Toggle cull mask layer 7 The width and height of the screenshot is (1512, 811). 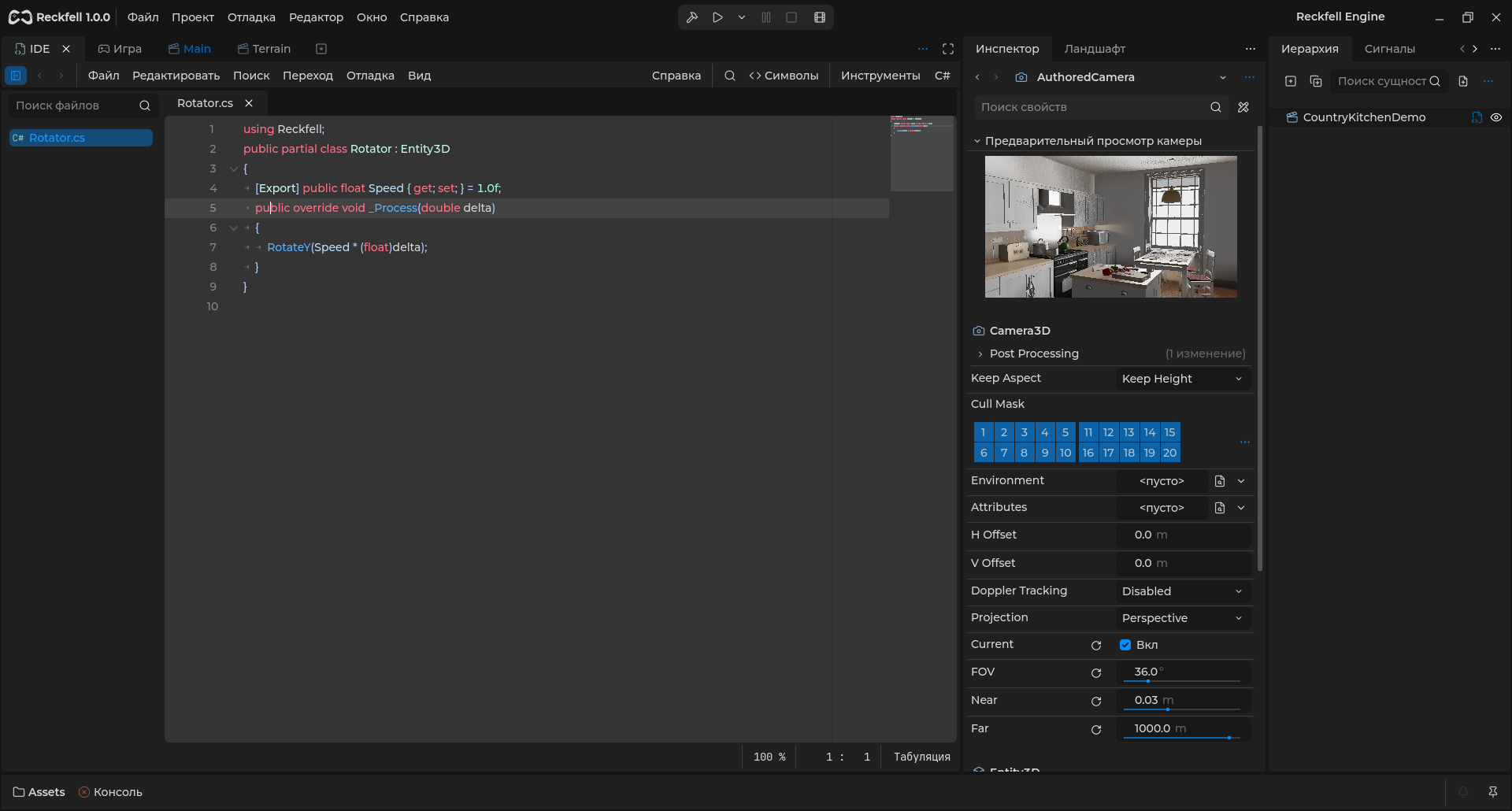1004,453
